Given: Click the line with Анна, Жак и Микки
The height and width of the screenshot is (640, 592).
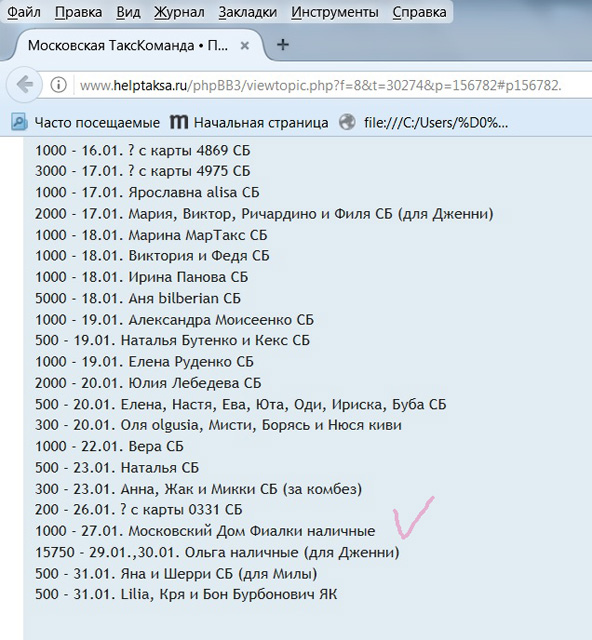Looking at the screenshot, I should click(x=198, y=489).
